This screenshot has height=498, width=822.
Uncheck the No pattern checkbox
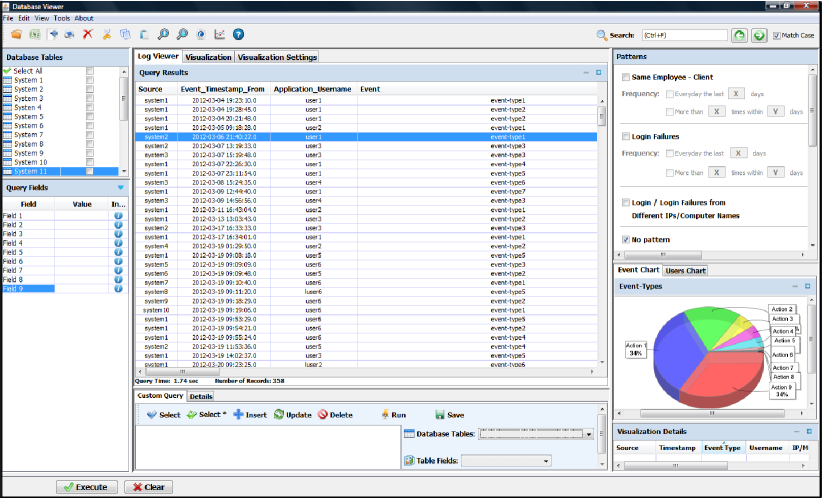[x=626, y=241]
